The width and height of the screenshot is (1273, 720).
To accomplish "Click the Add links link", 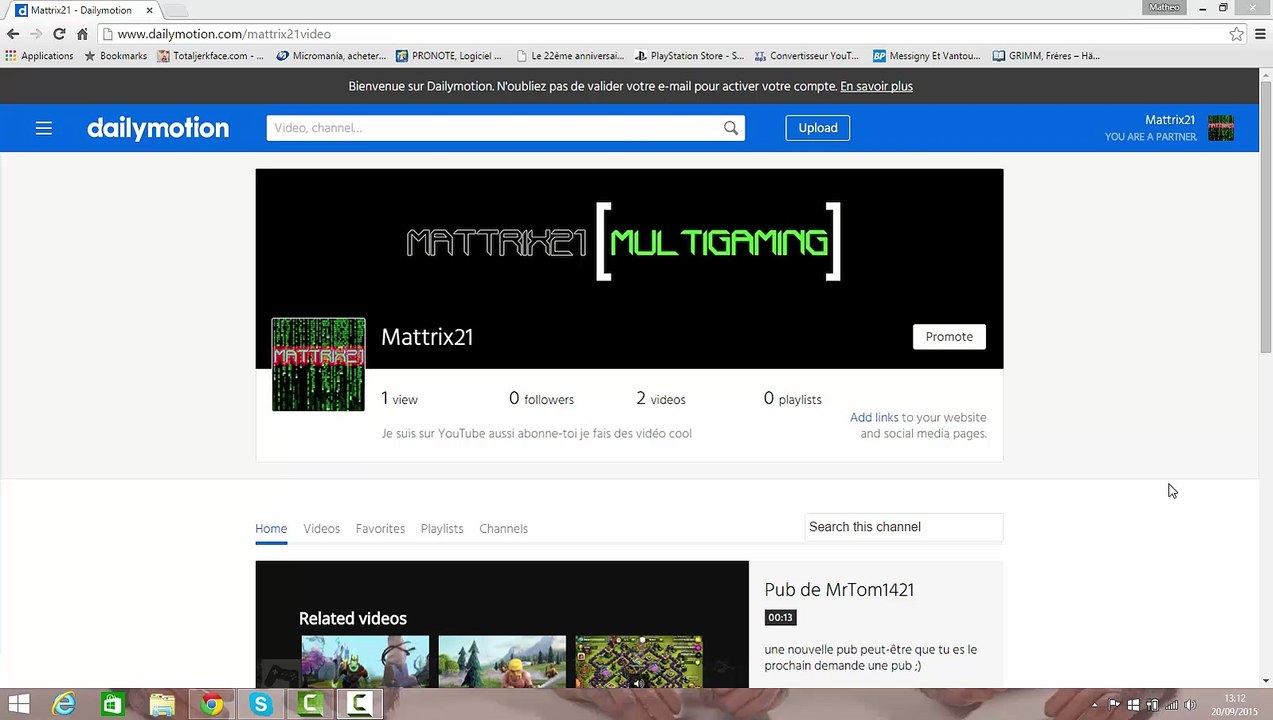I will (x=874, y=418).
